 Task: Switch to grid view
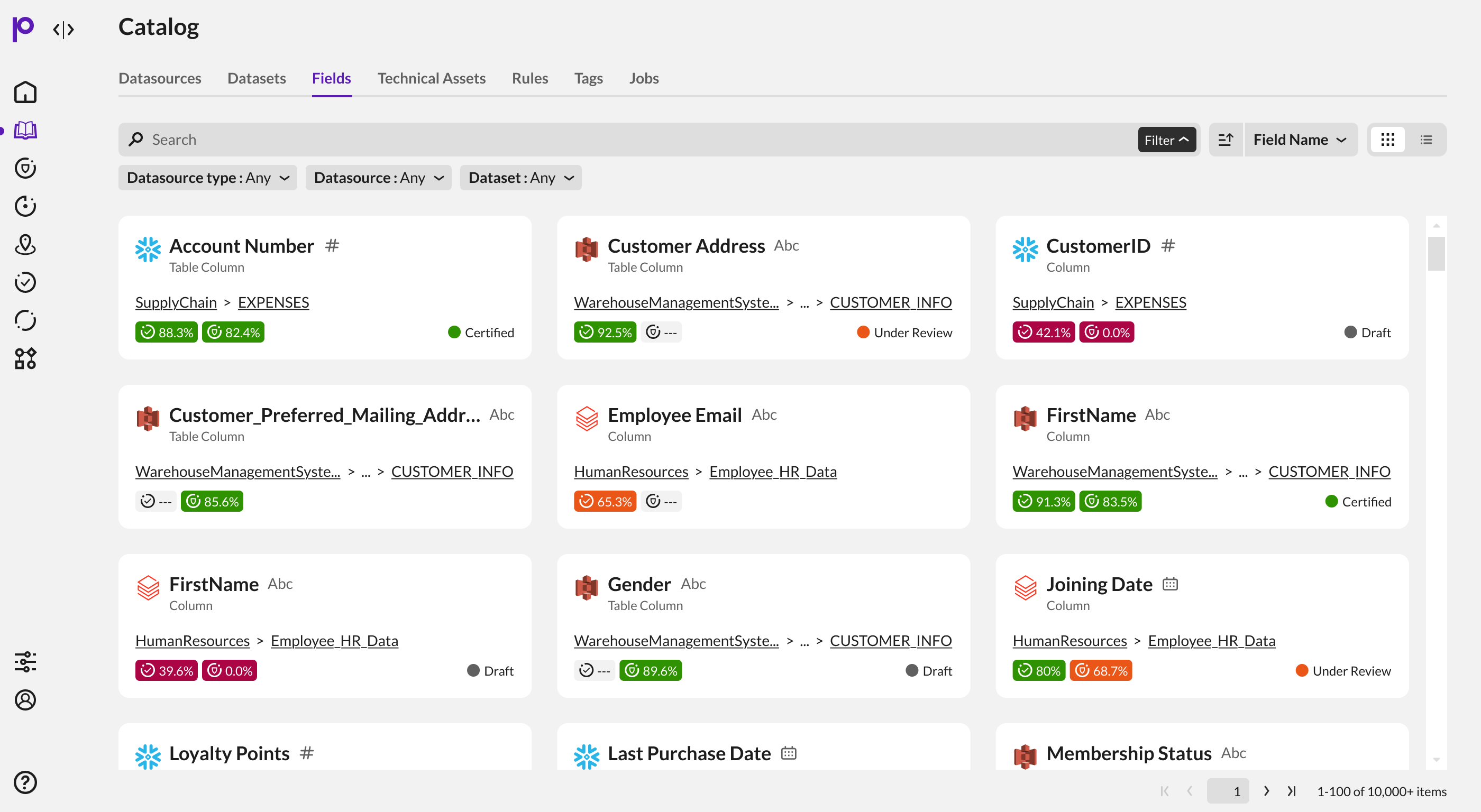[1387, 140]
